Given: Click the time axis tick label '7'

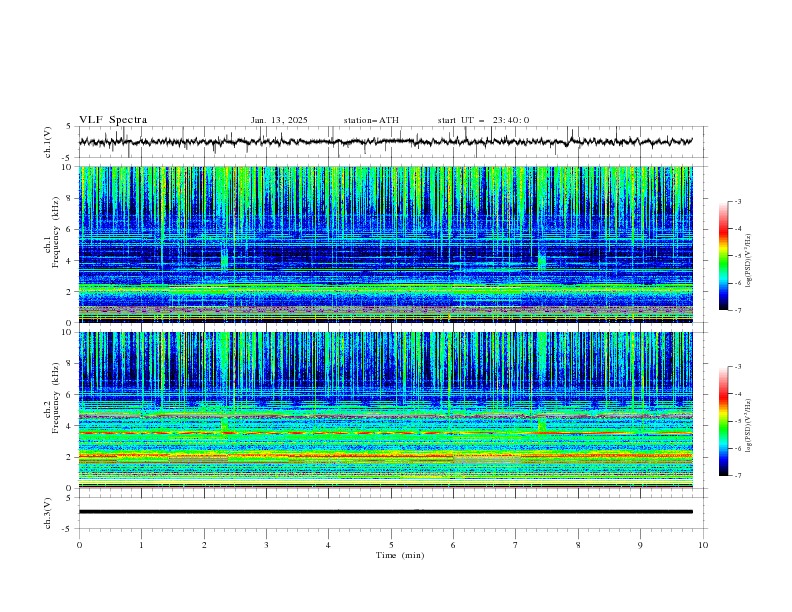Looking at the screenshot, I should point(516,545).
